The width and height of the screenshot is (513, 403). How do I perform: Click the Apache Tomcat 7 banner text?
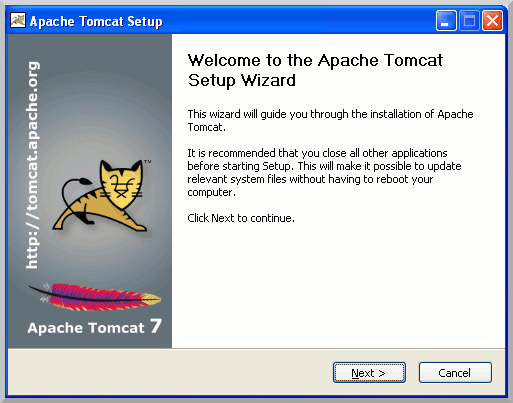[95, 327]
